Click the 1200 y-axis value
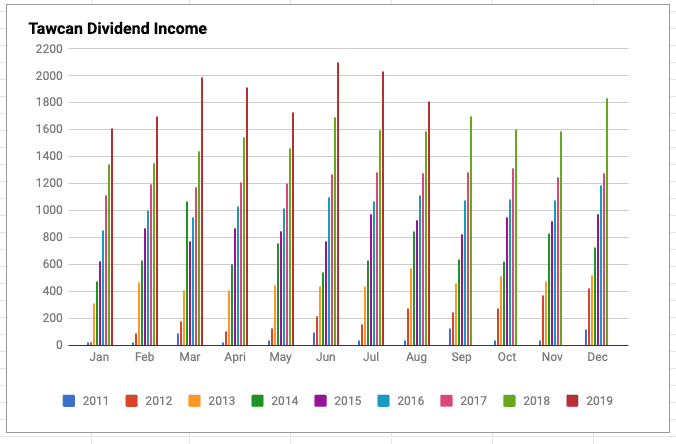676x444 pixels. coord(49,183)
